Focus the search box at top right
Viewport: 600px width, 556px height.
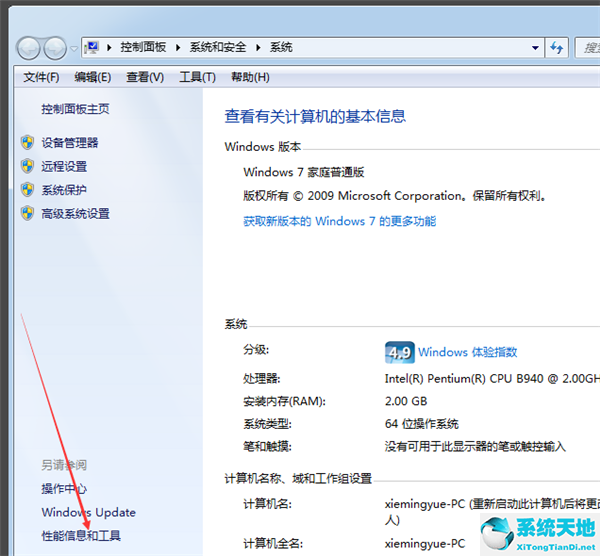pos(588,48)
